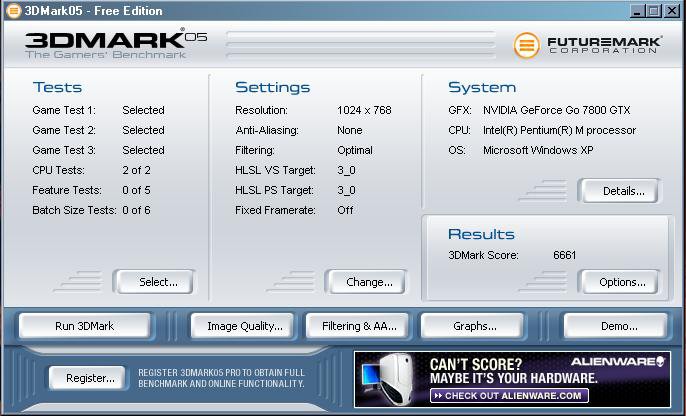Click Game Test 3 'Selected' status

(144, 150)
